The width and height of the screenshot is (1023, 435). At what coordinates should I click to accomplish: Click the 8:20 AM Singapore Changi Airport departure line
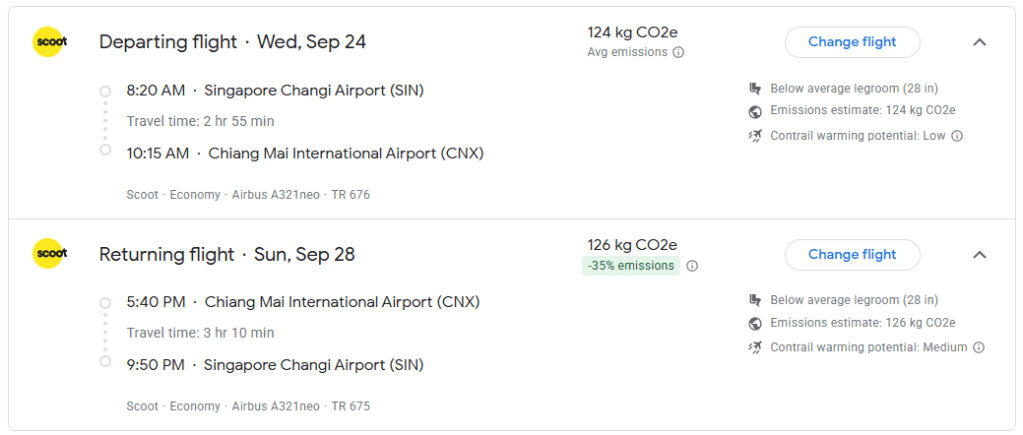coord(275,91)
